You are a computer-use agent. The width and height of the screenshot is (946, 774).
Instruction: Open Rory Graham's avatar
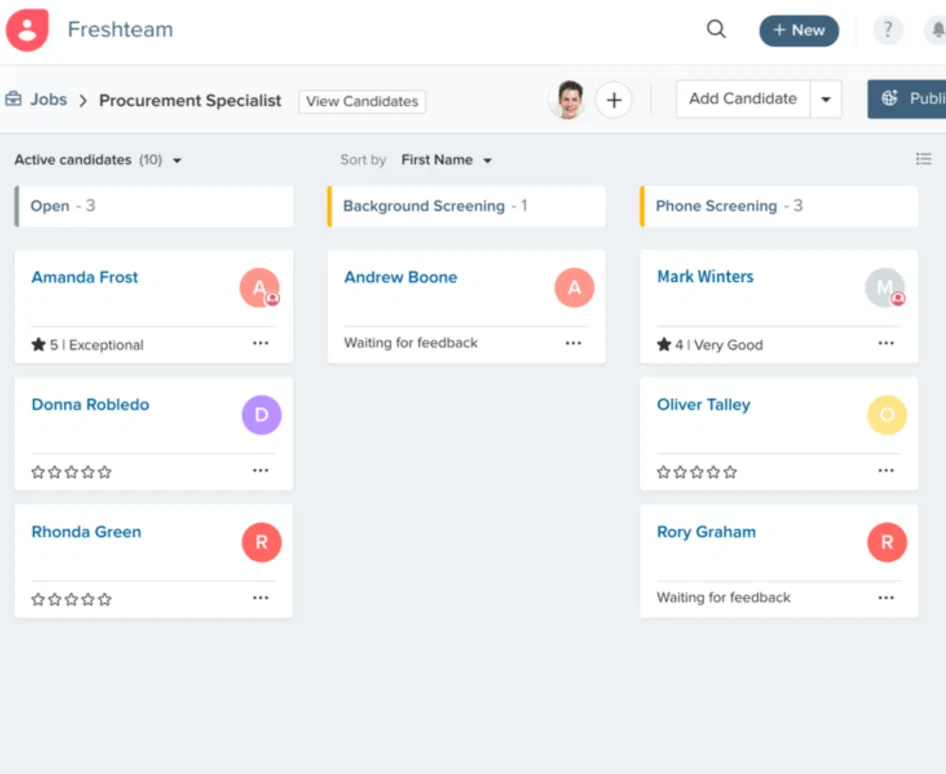(x=887, y=542)
